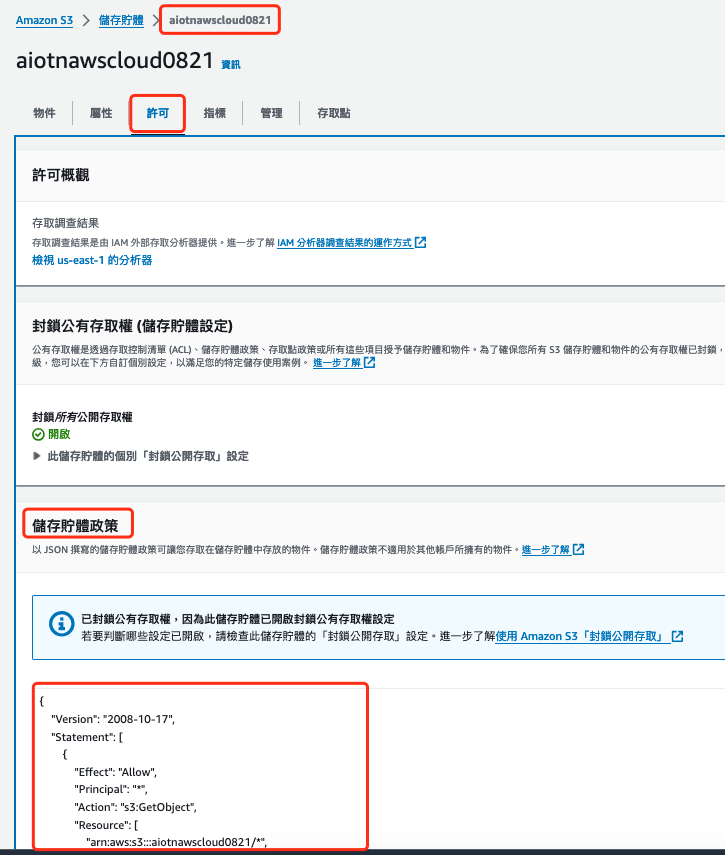
Task: Click the "Principal": "*" policy line
Action: [111, 790]
